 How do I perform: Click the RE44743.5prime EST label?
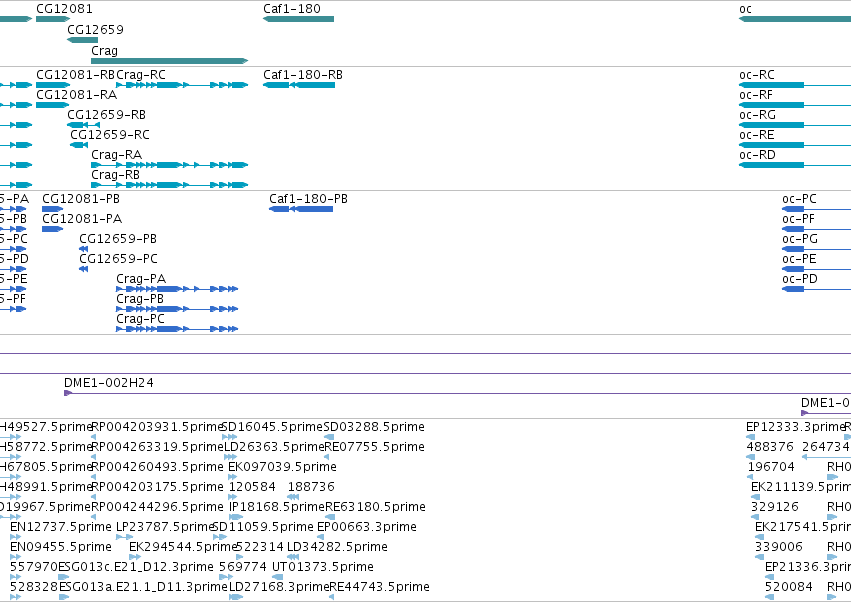tap(379, 587)
